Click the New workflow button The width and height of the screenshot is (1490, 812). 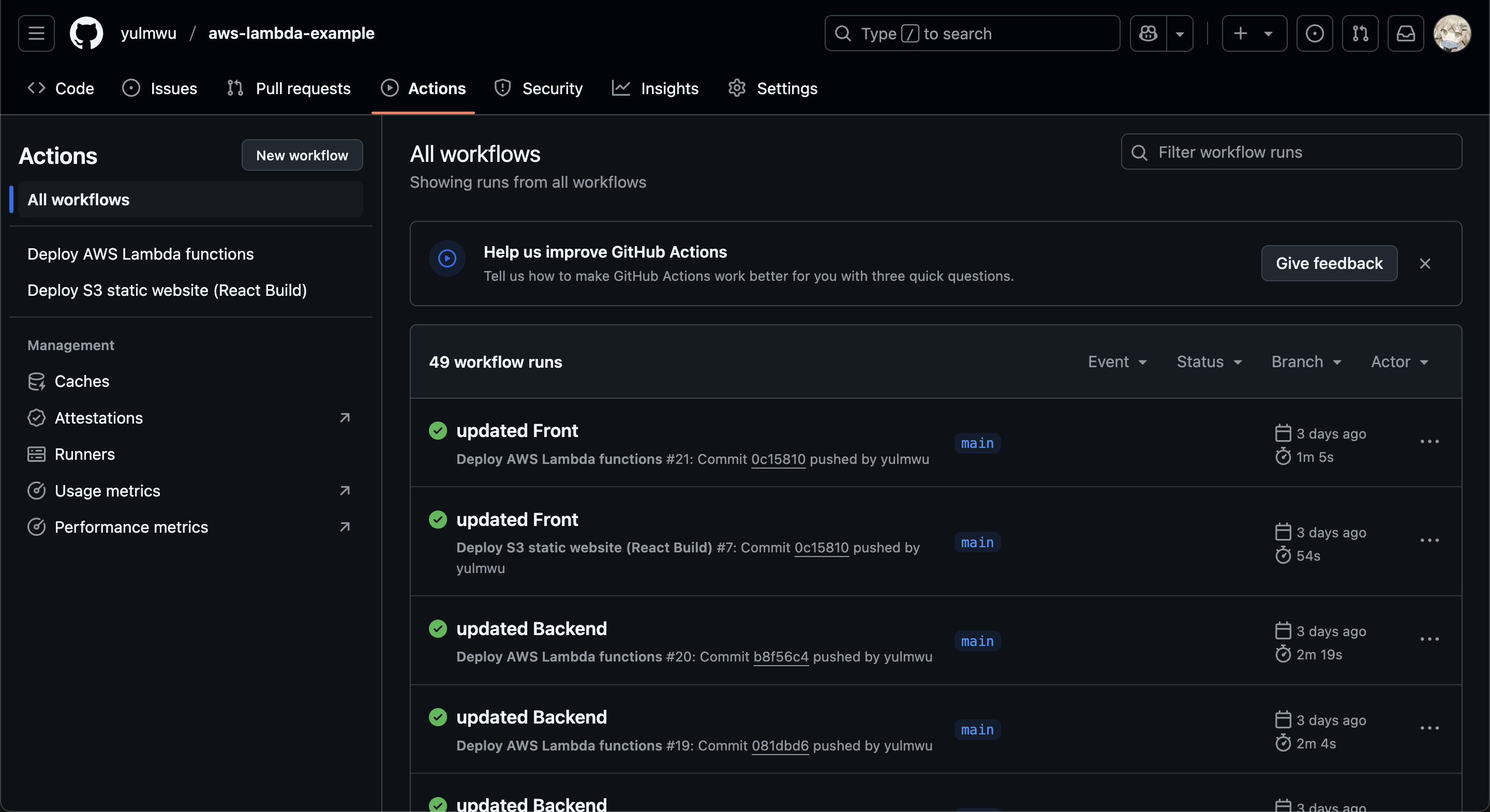302,155
